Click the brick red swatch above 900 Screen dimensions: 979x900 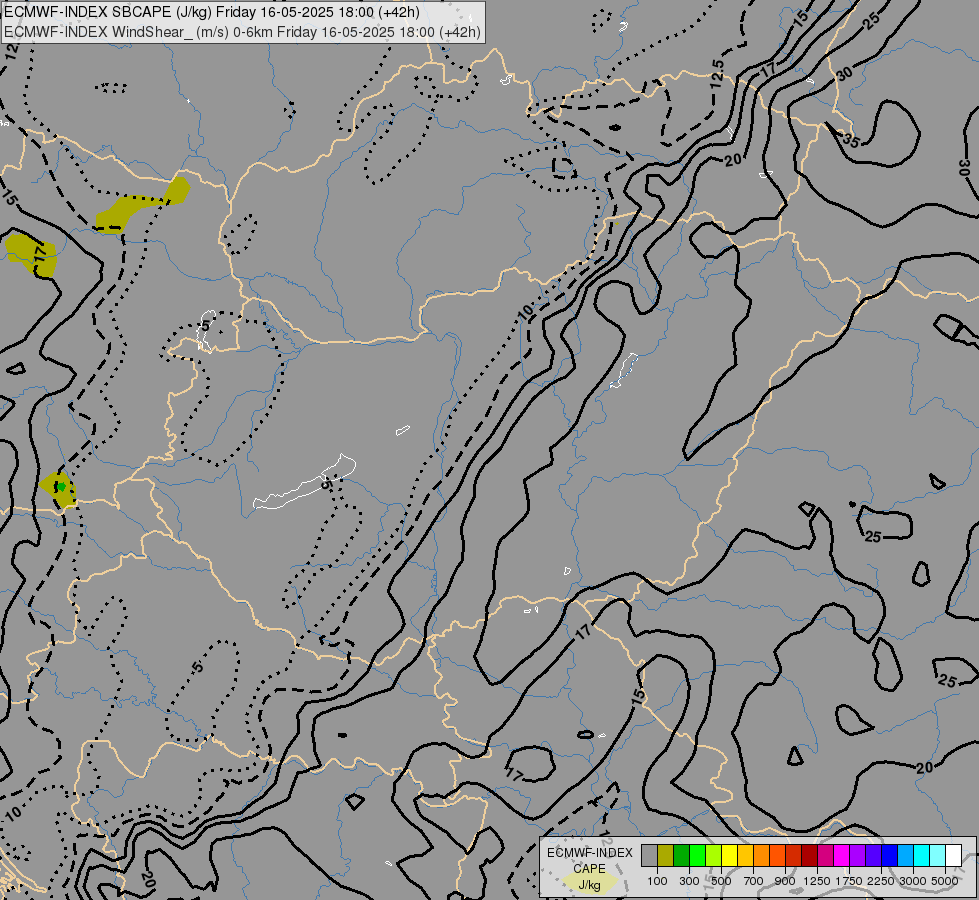coord(794,856)
